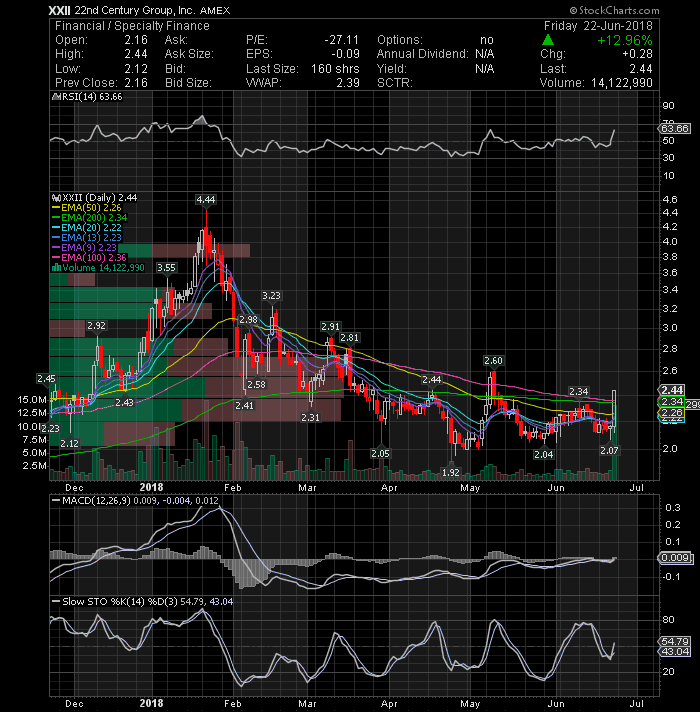
Task: Click the 2.81 price annotation
Action: point(349,337)
